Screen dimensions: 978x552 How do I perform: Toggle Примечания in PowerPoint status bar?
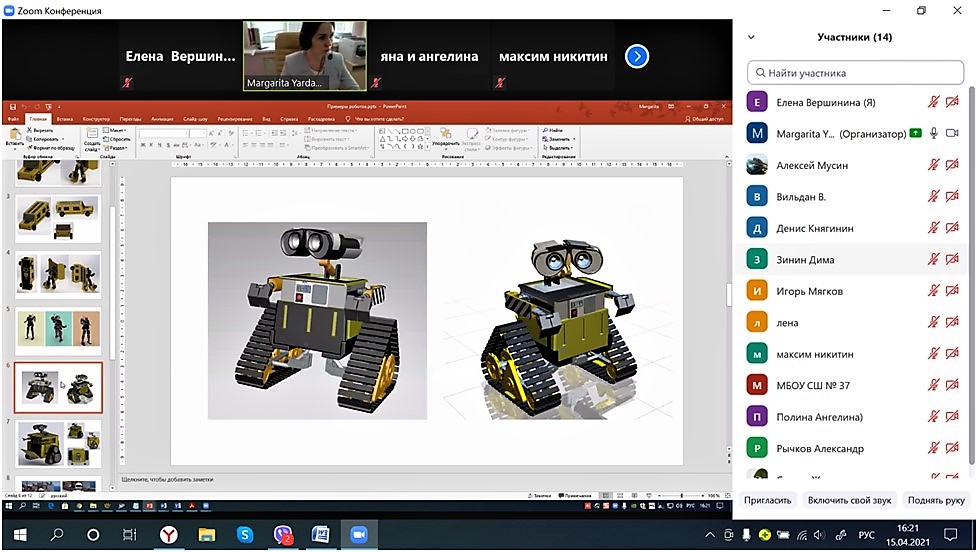(574, 495)
